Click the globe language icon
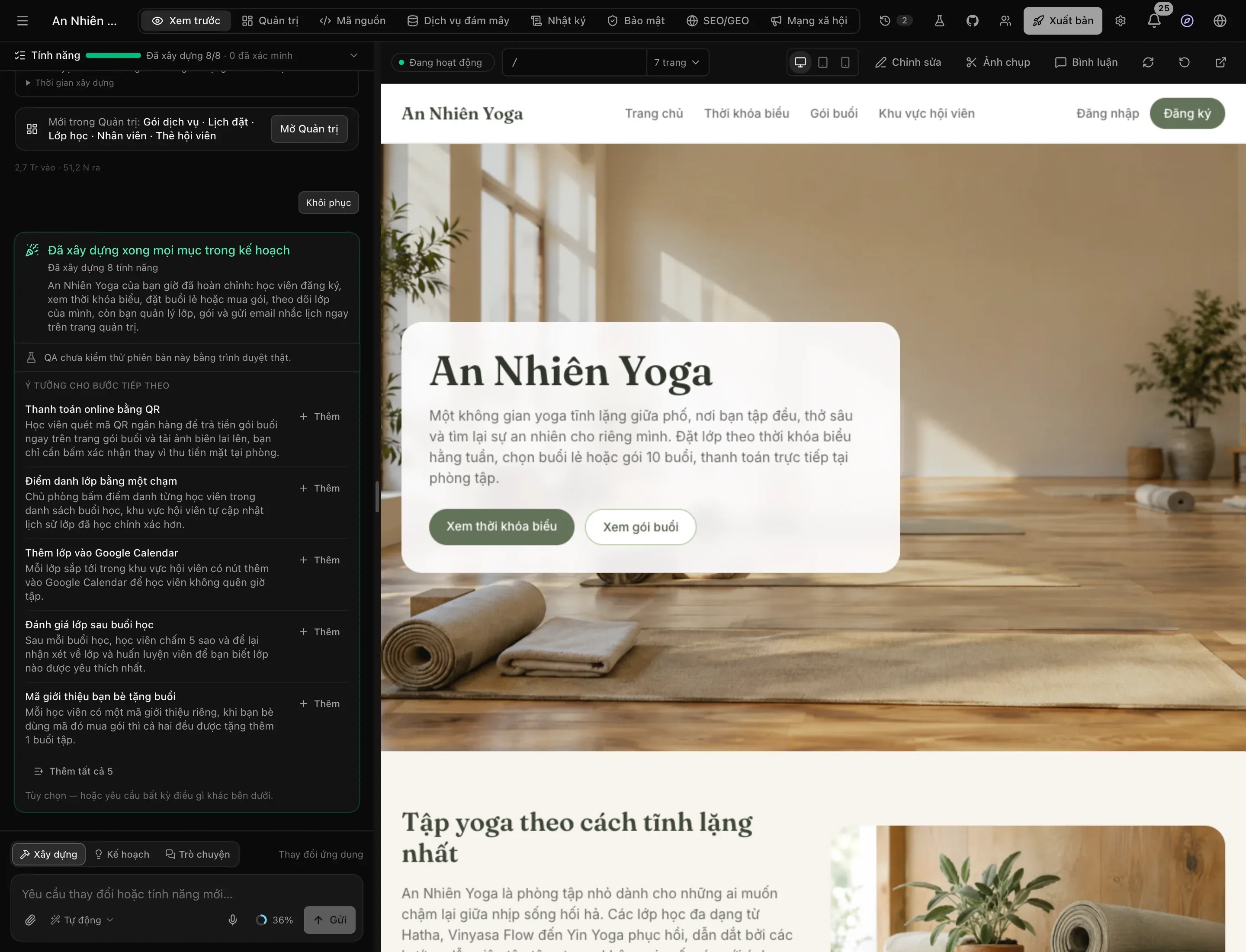The height and width of the screenshot is (952, 1246). [x=1220, y=21]
